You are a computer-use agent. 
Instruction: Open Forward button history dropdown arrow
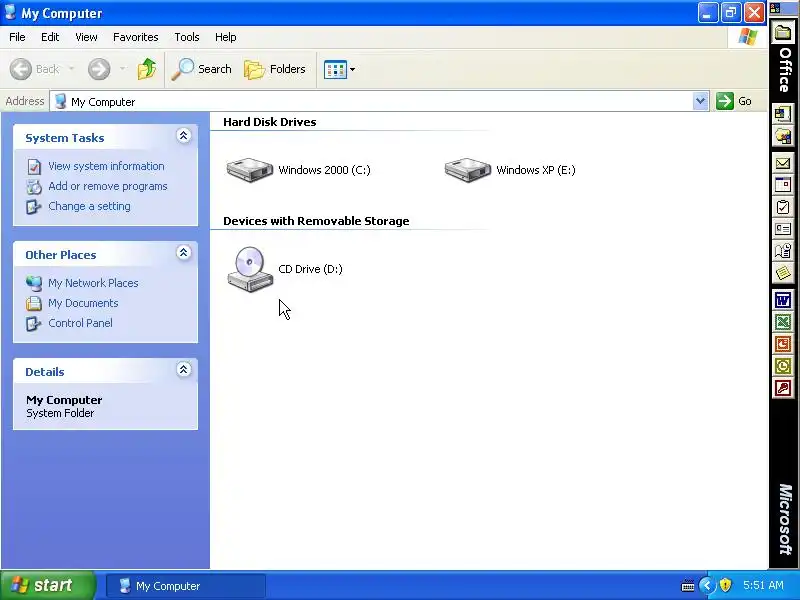coord(122,69)
